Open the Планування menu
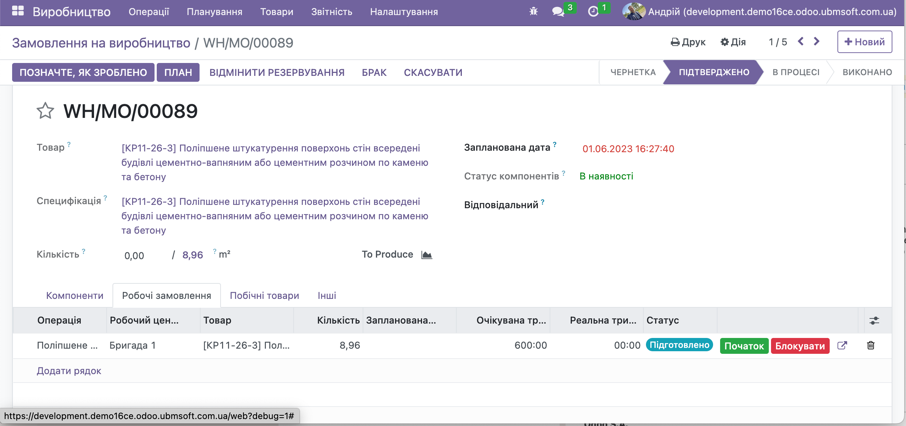Viewport: 906px width, 426px height. point(214,12)
